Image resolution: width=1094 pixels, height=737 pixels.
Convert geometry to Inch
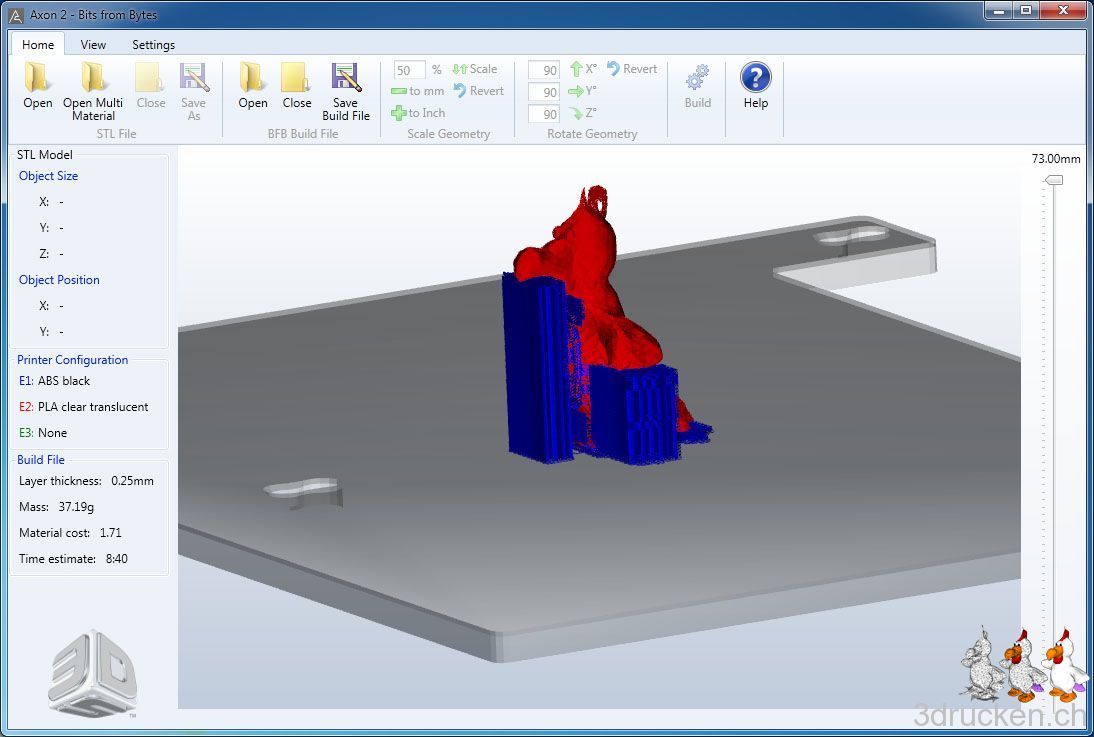pos(418,112)
